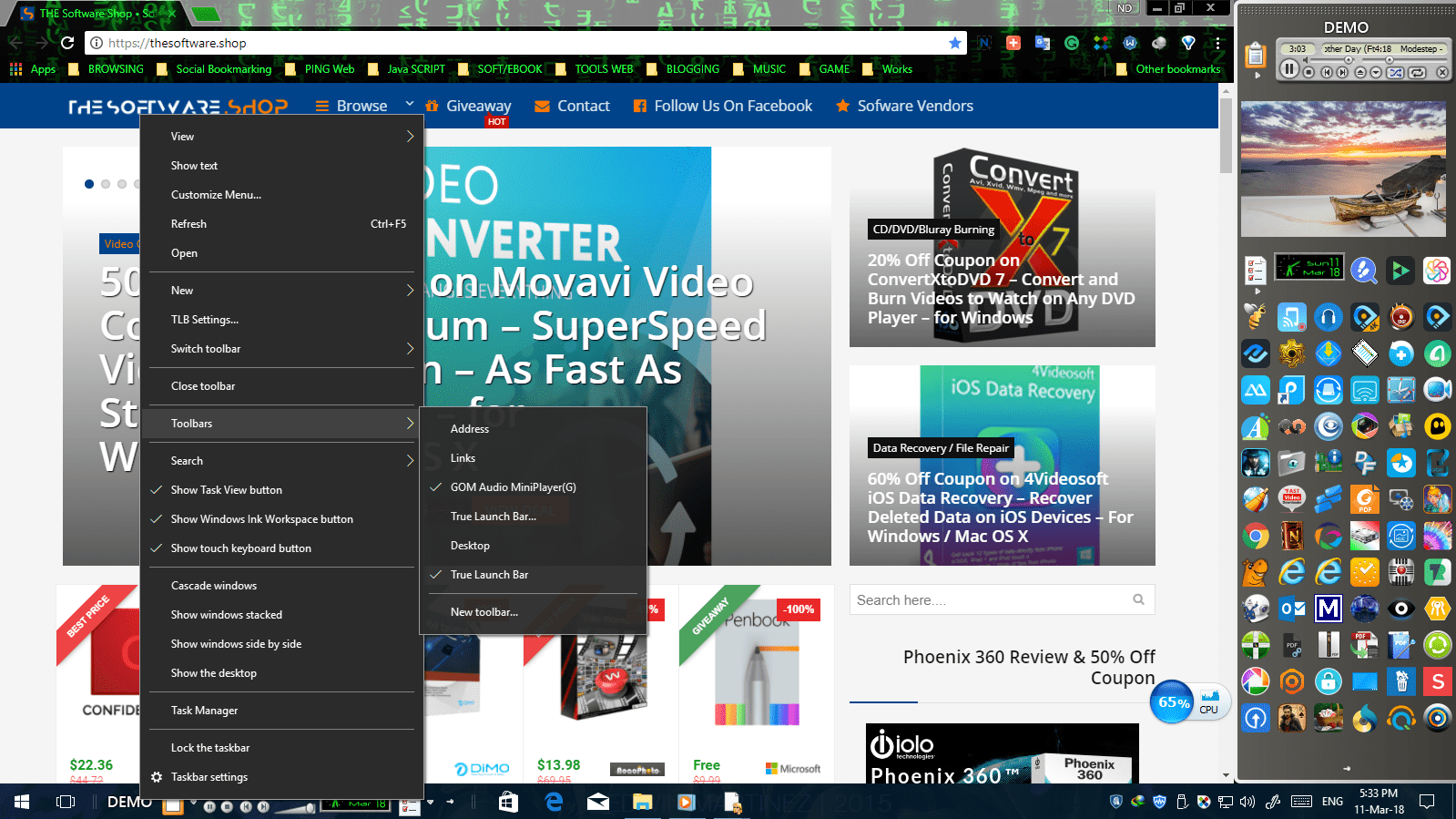1456x819 pixels.
Task: Select Task Manager from context menu
Action: pyautogui.click(x=282, y=711)
